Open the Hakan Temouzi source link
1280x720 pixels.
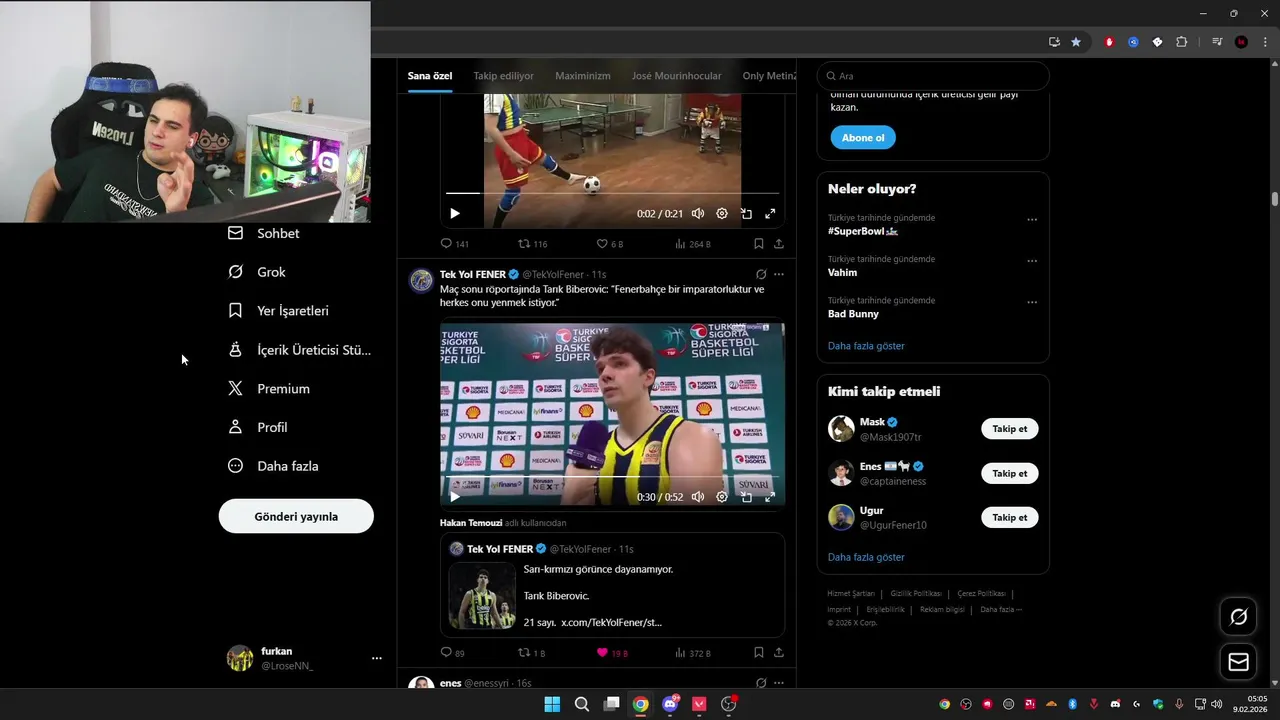(471, 523)
